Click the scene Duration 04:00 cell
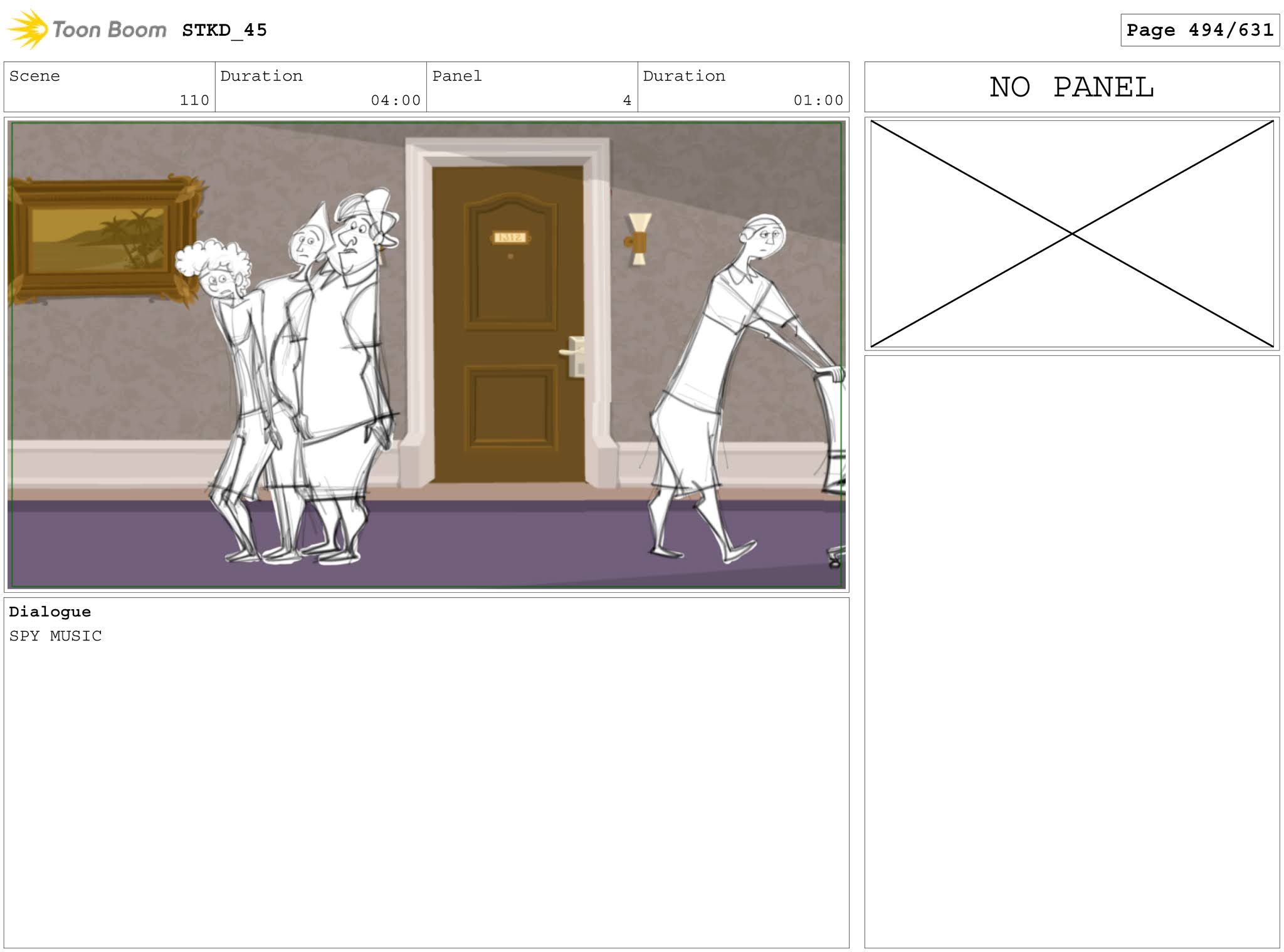 point(320,87)
